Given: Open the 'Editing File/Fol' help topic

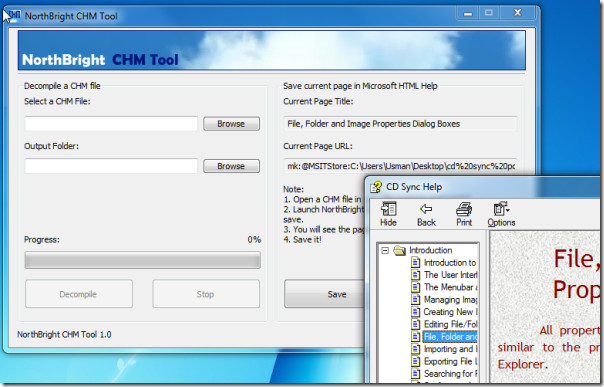Looking at the screenshot, I should pyautogui.click(x=450, y=324).
